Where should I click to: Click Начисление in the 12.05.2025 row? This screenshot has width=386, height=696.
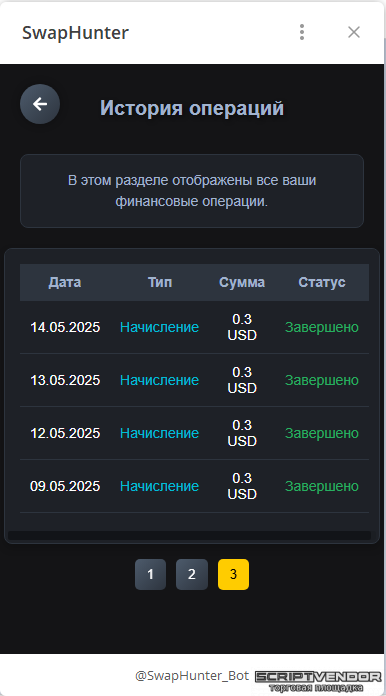pyautogui.click(x=159, y=433)
